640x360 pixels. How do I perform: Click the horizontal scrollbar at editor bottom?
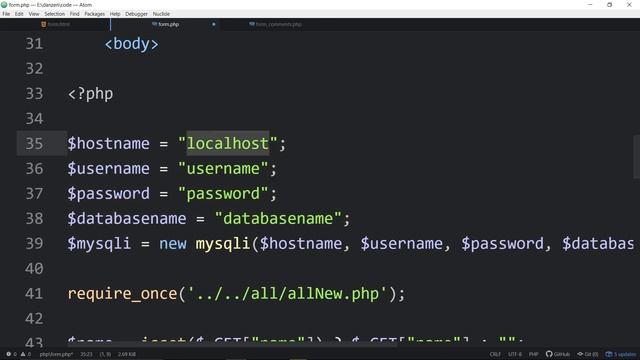233,345
